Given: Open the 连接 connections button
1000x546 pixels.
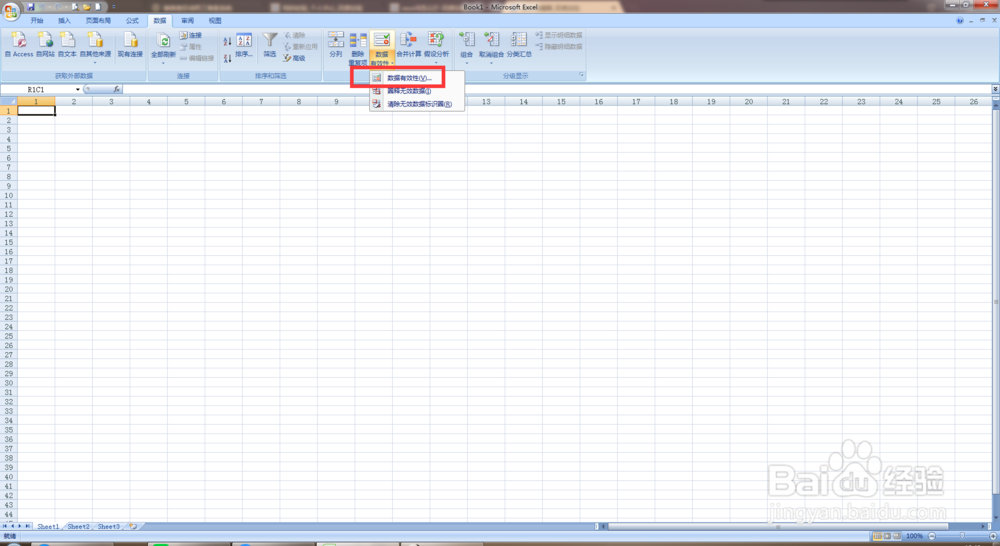Looking at the screenshot, I should click(x=191, y=35).
